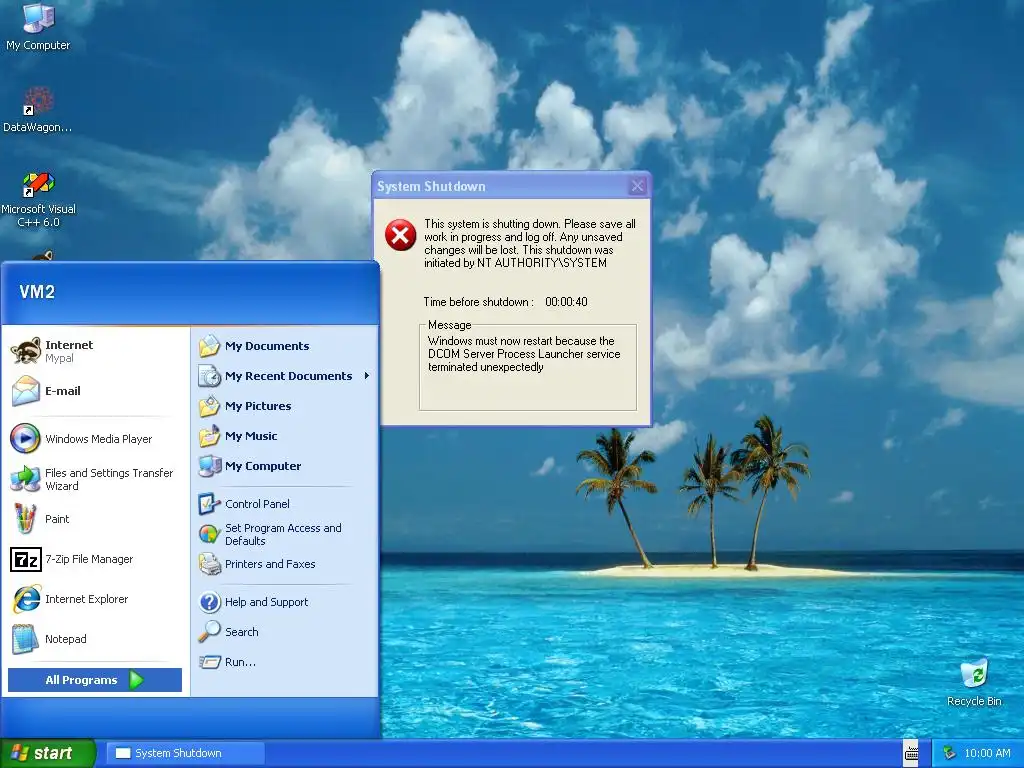This screenshot has height=768, width=1024.
Task: Open Control Panel text entry
Action: (x=257, y=504)
